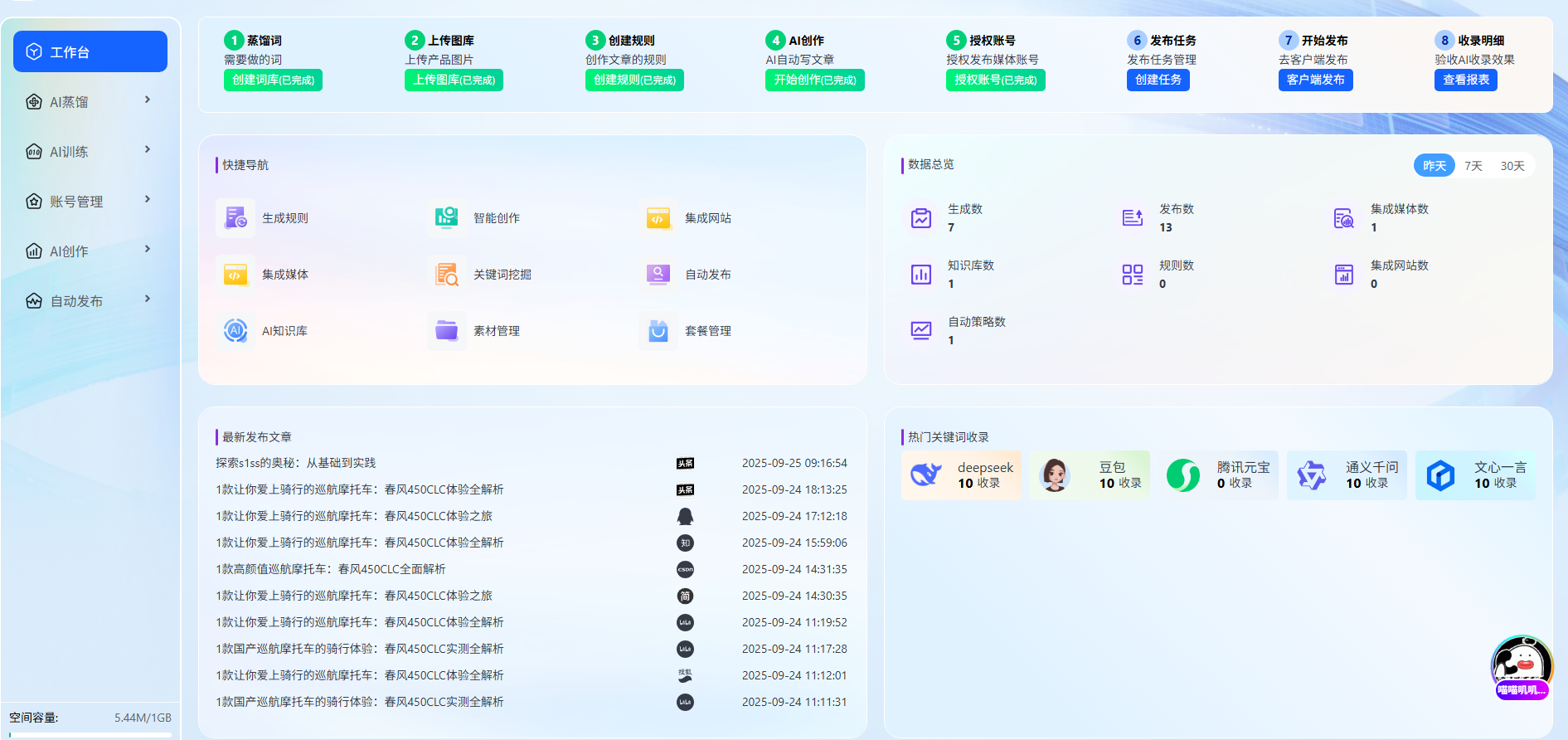Screen dimensions: 1568x740
Task: Switch data overview to 7天
Action: click(1473, 166)
